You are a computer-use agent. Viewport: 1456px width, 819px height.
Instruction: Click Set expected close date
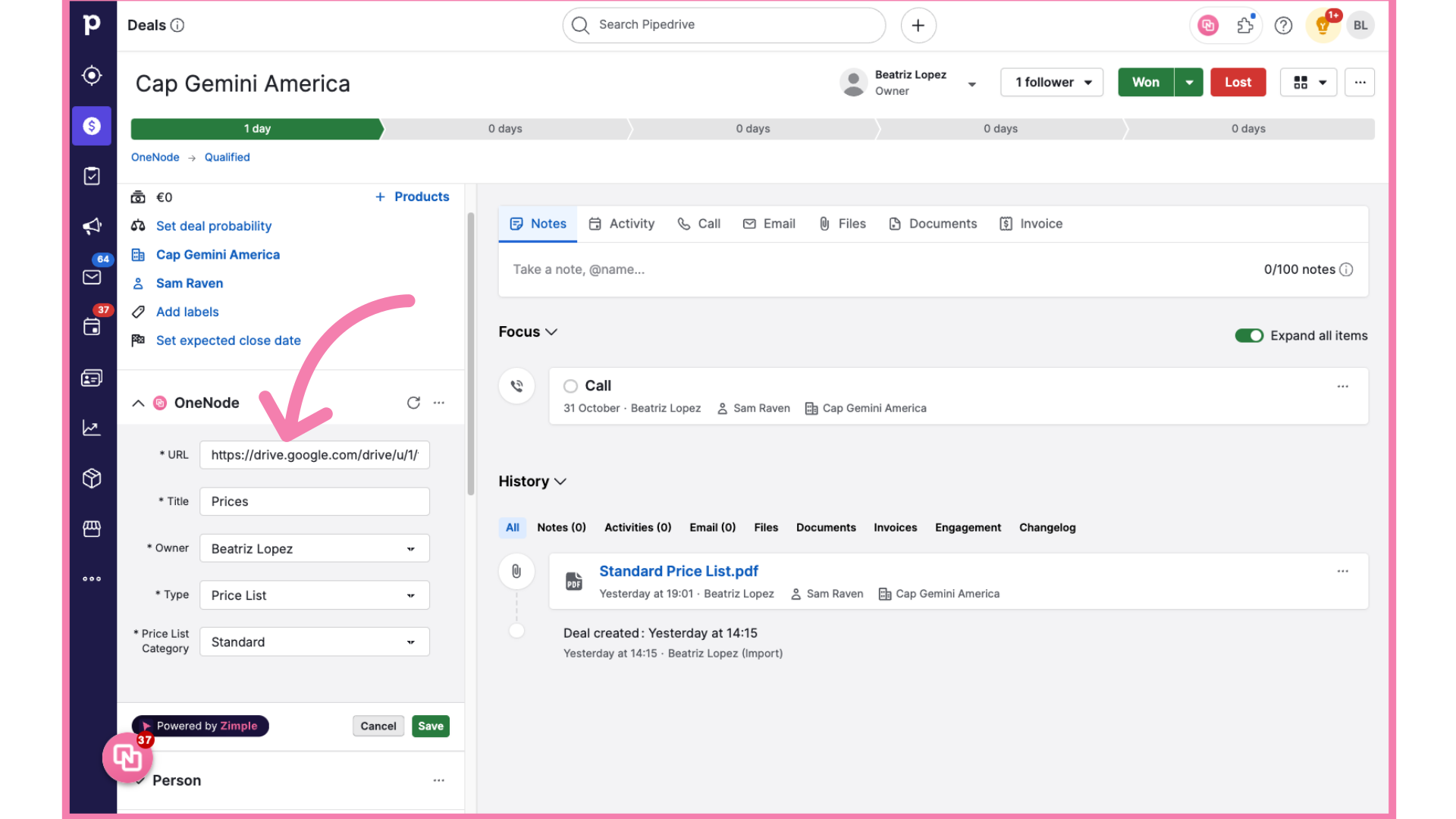pos(228,340)
